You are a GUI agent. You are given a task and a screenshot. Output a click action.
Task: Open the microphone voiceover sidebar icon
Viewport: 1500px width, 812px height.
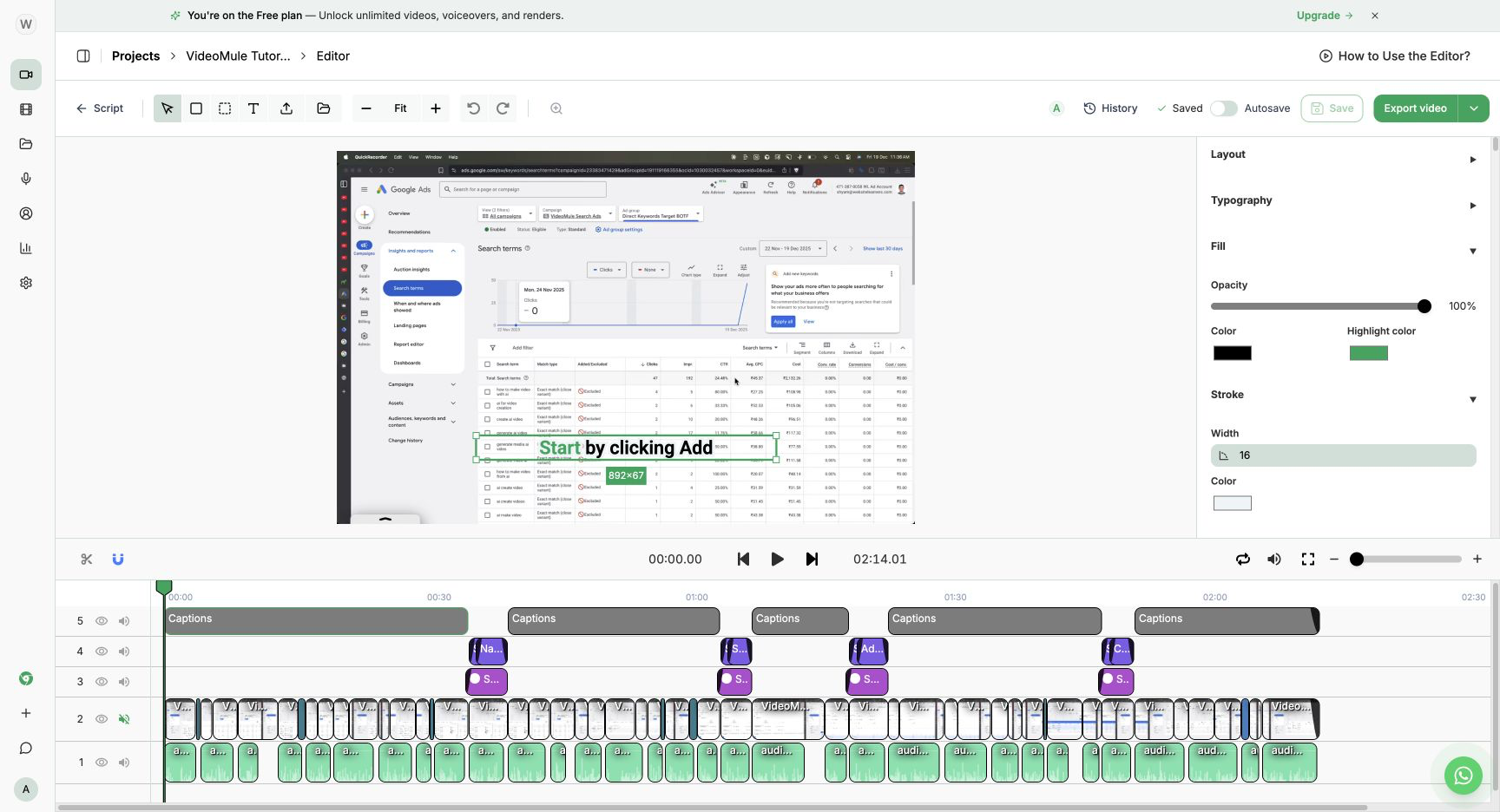click(26, 179)
